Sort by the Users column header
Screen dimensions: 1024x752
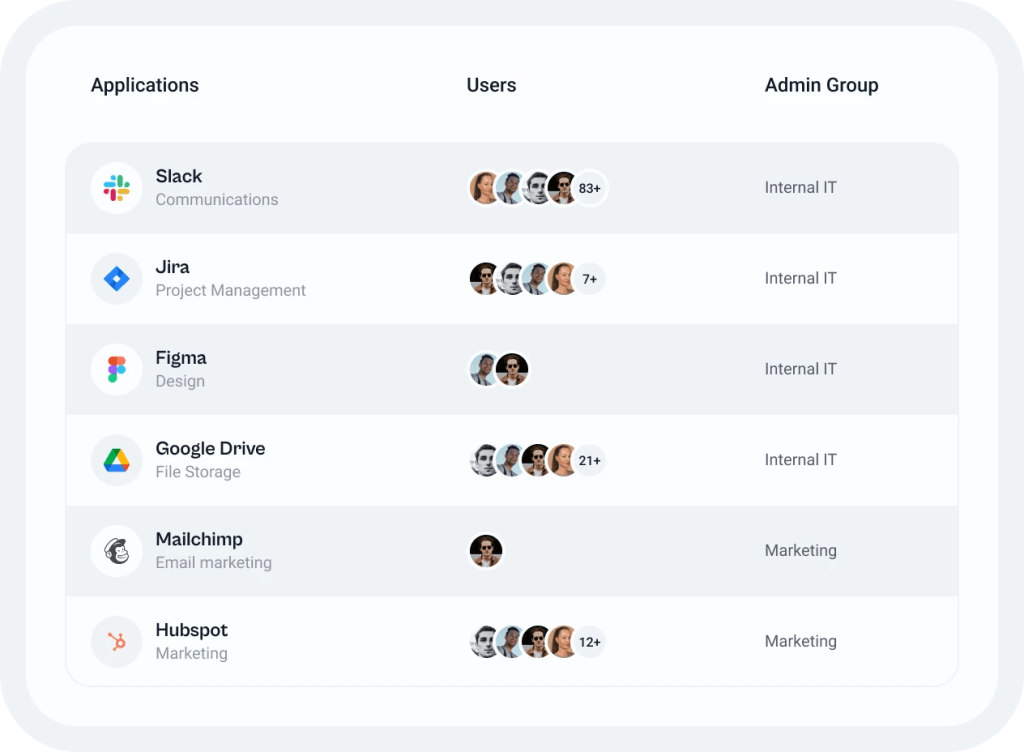tap(491, 85)
